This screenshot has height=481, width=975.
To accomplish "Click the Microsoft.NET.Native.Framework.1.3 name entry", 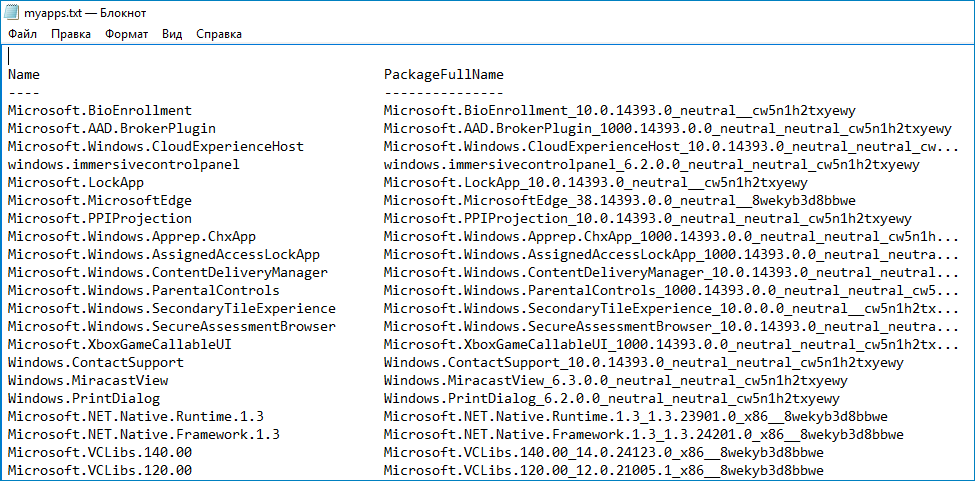I will (x=144, y=434).
